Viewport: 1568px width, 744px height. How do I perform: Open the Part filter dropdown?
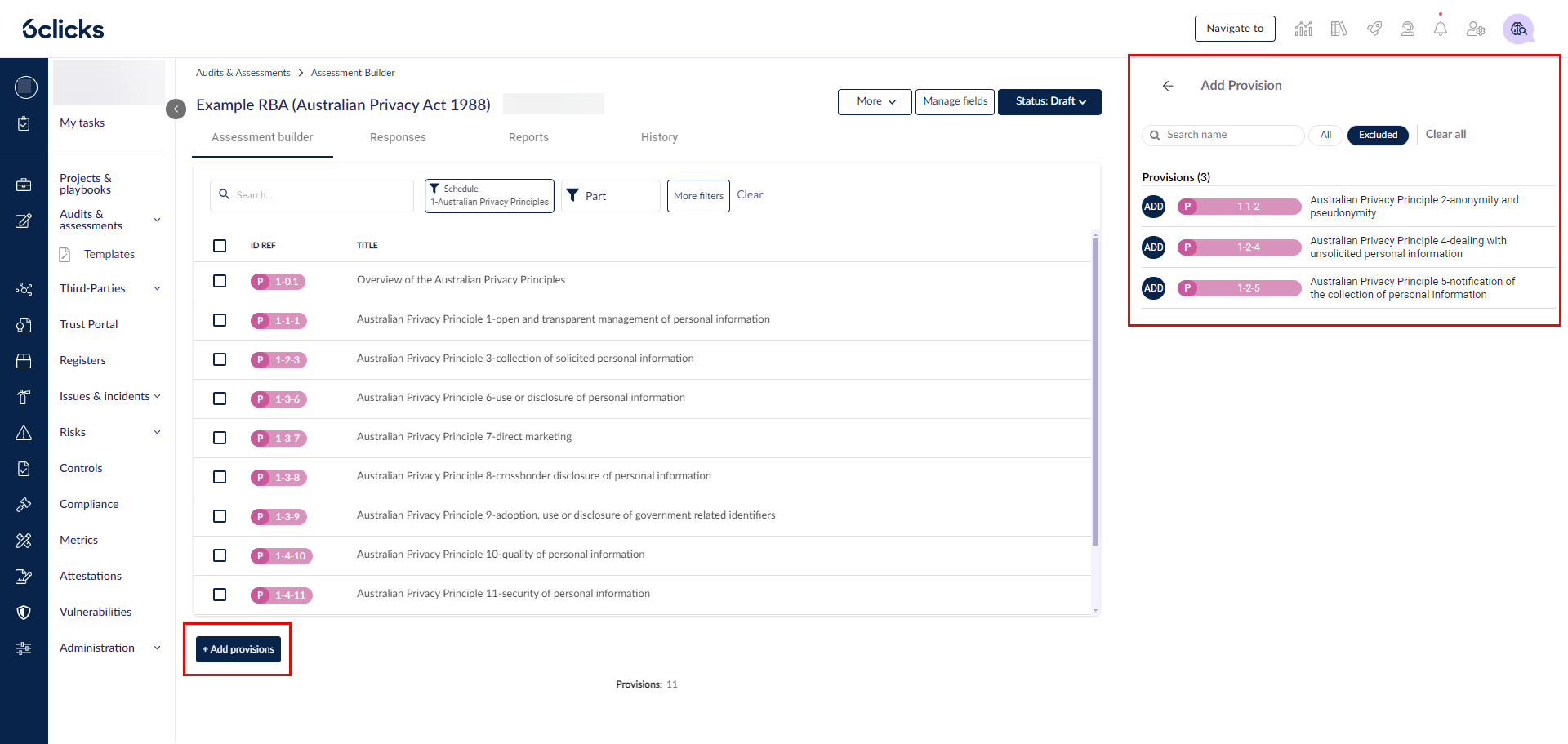coord(610,196)
